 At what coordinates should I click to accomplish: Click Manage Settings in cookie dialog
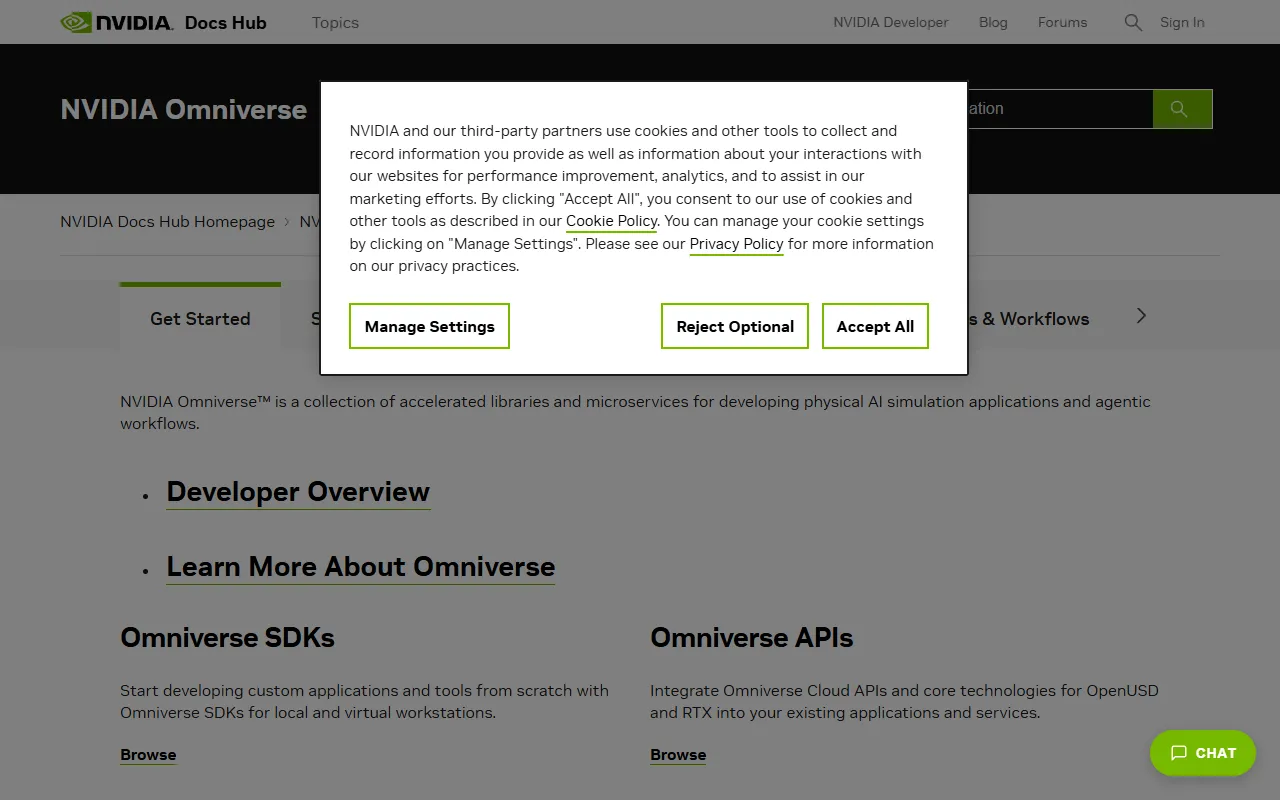point(429,326)
